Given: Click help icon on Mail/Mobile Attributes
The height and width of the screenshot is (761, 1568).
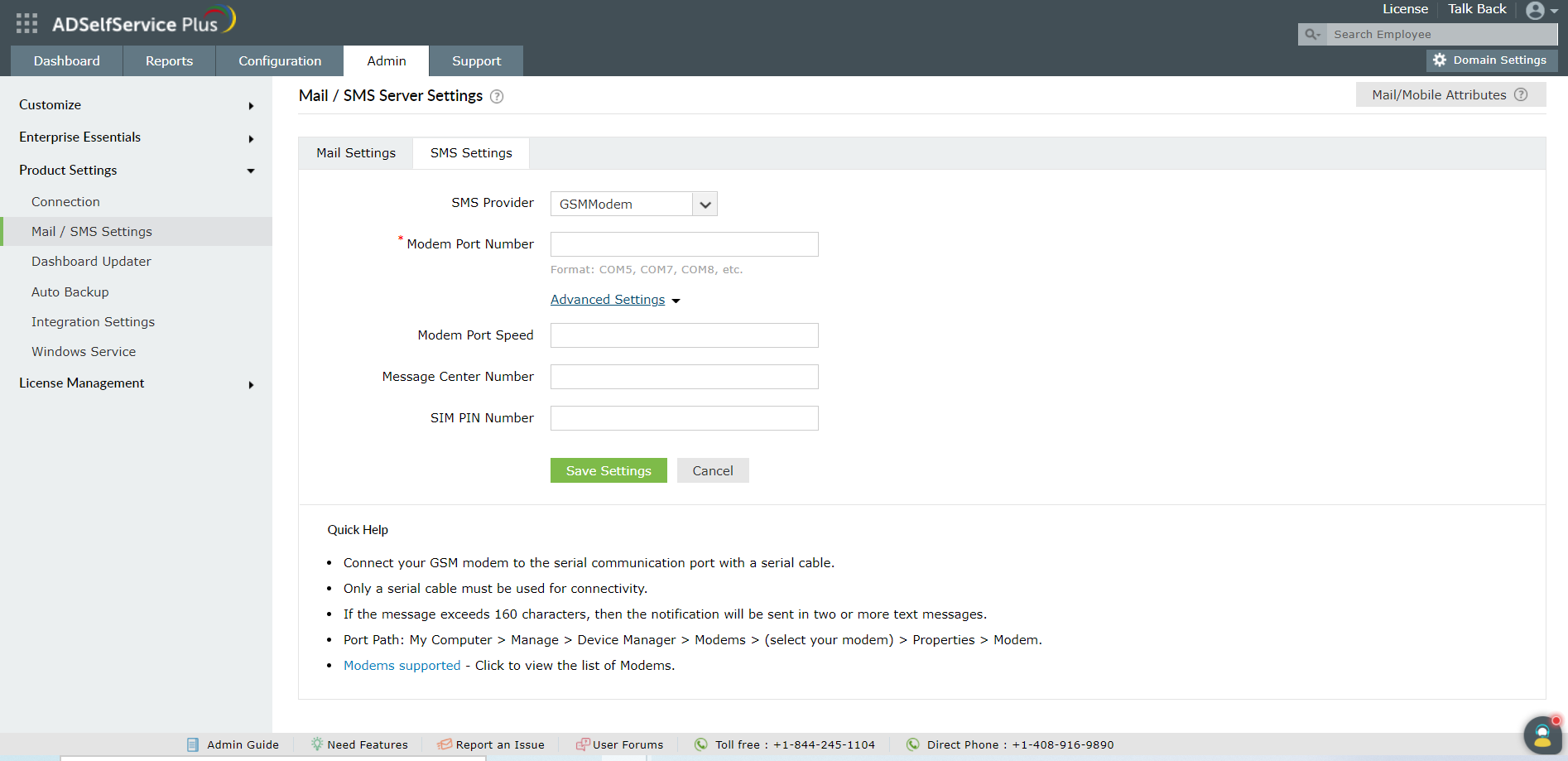Looking at the screenshot, I should click(x=1521, y=94).
